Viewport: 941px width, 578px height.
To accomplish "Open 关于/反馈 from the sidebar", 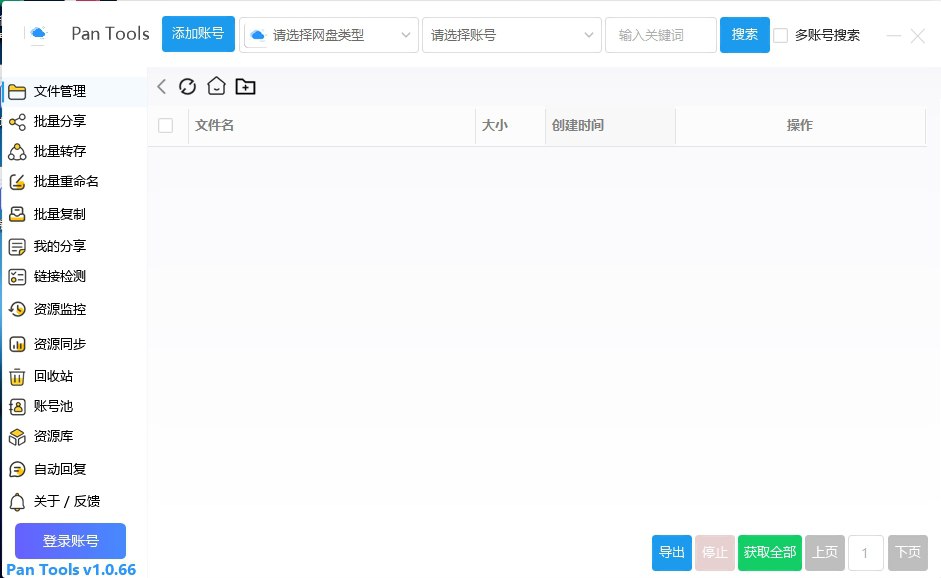I will (x=60, y=501).
